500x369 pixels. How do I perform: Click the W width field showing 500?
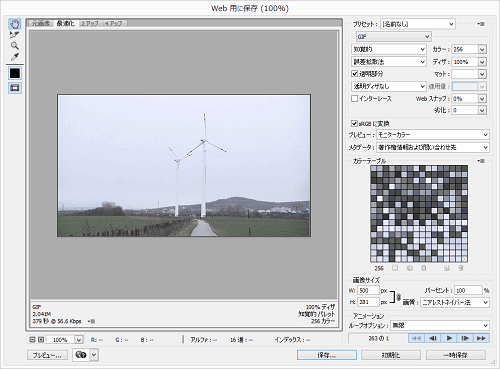coord(368,290)
